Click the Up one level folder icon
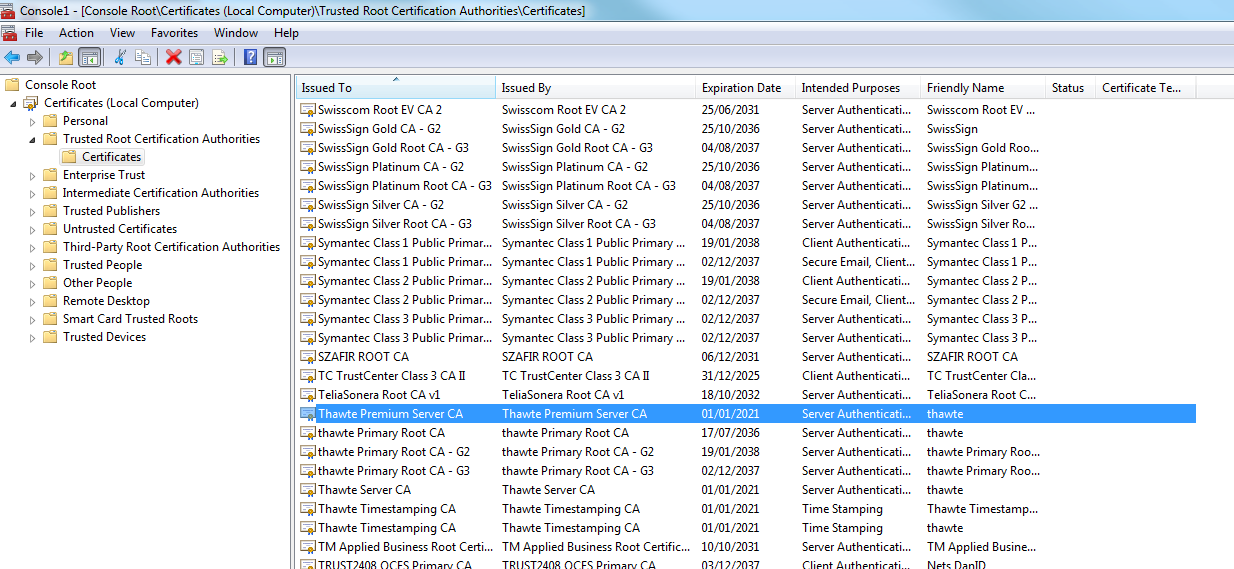 (66, 57)
